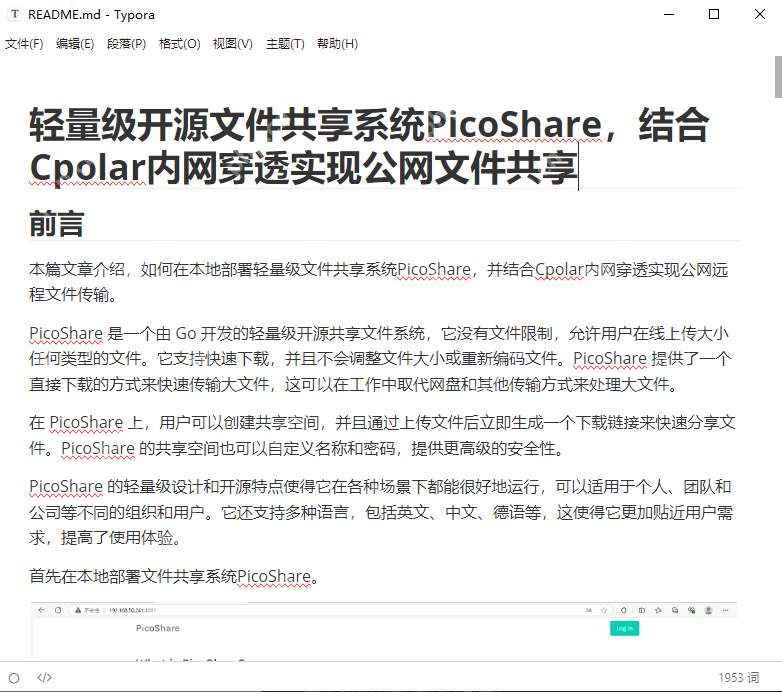Image resolution: width=782 pixels, height=692 pixels.
Task: Click the Typora app icon in title bar
Action: tap(14, 15)
